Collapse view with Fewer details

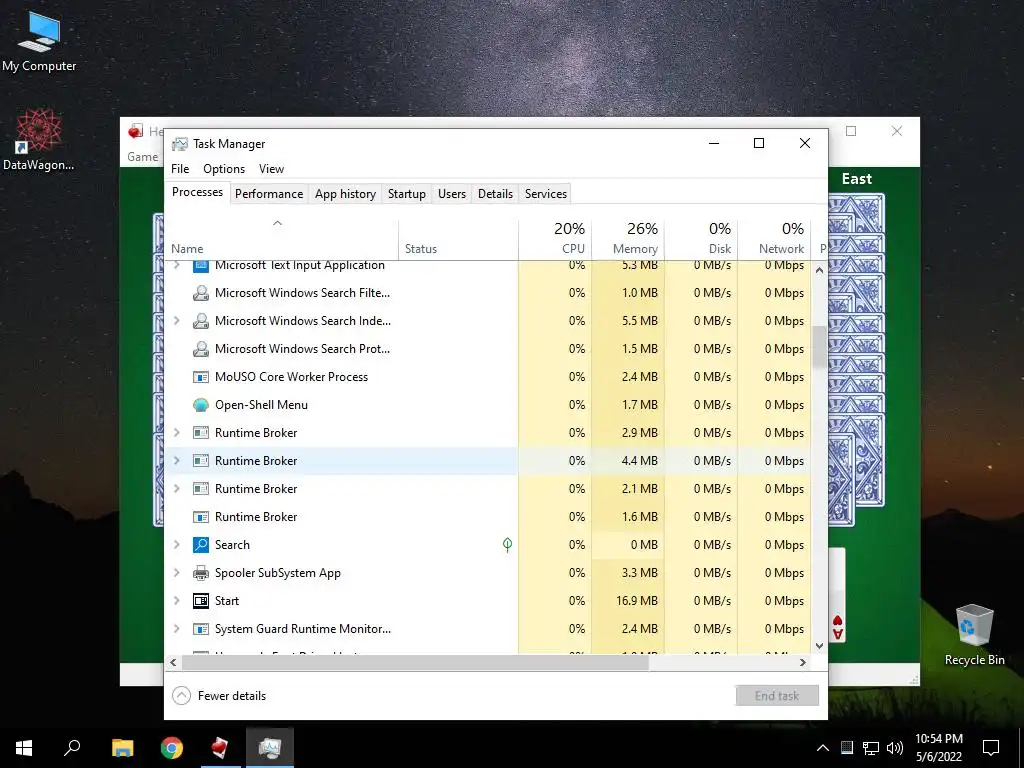tap(219, 696)
